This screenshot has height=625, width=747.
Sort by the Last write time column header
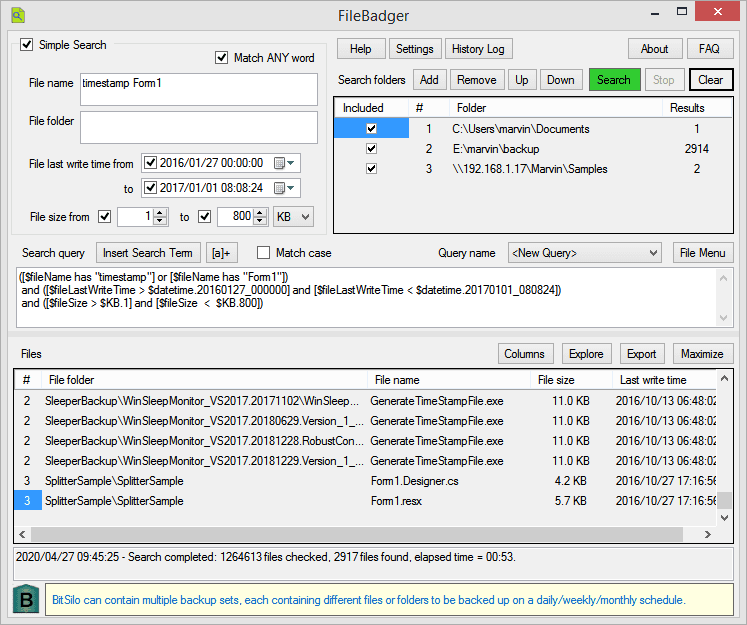pyautogui.click(x=664, y=380)
